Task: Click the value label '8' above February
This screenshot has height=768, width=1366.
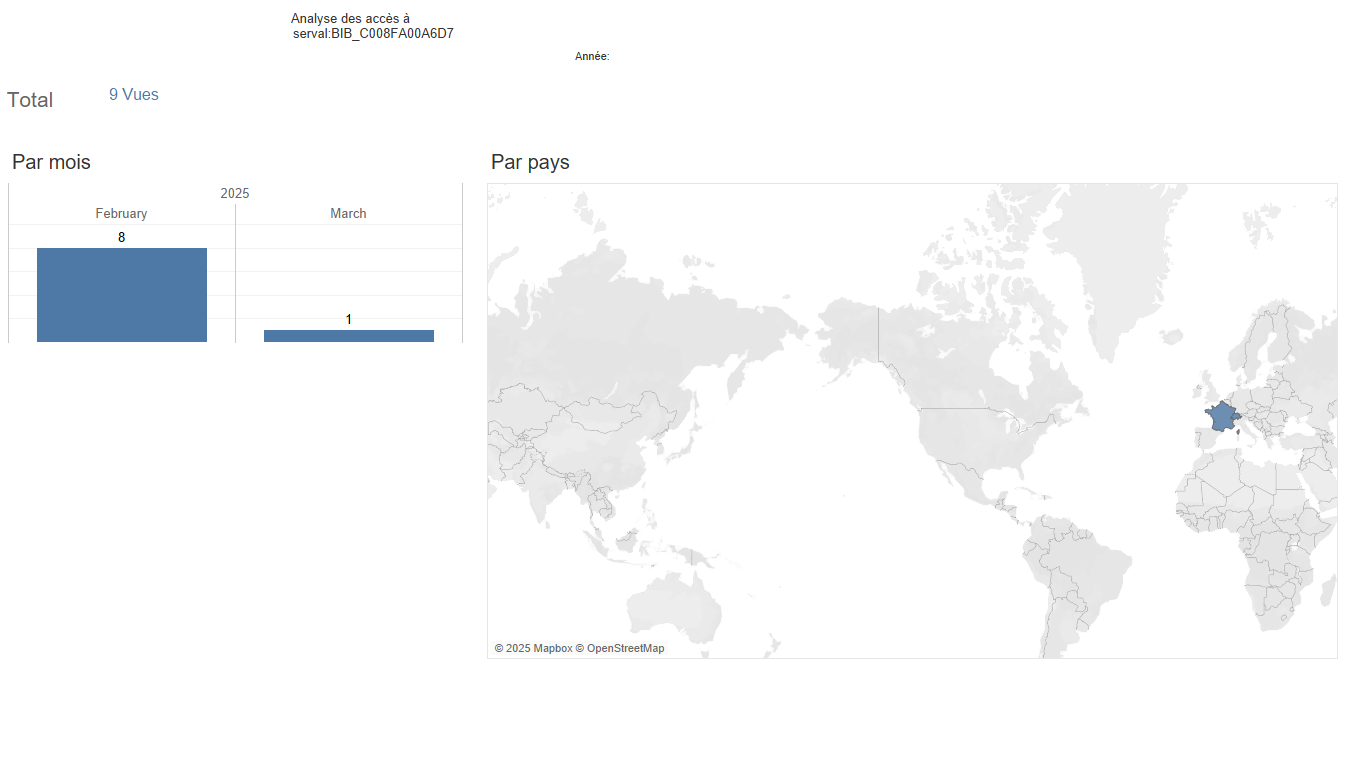Action: pyautogui.click(x=122, y=237)
